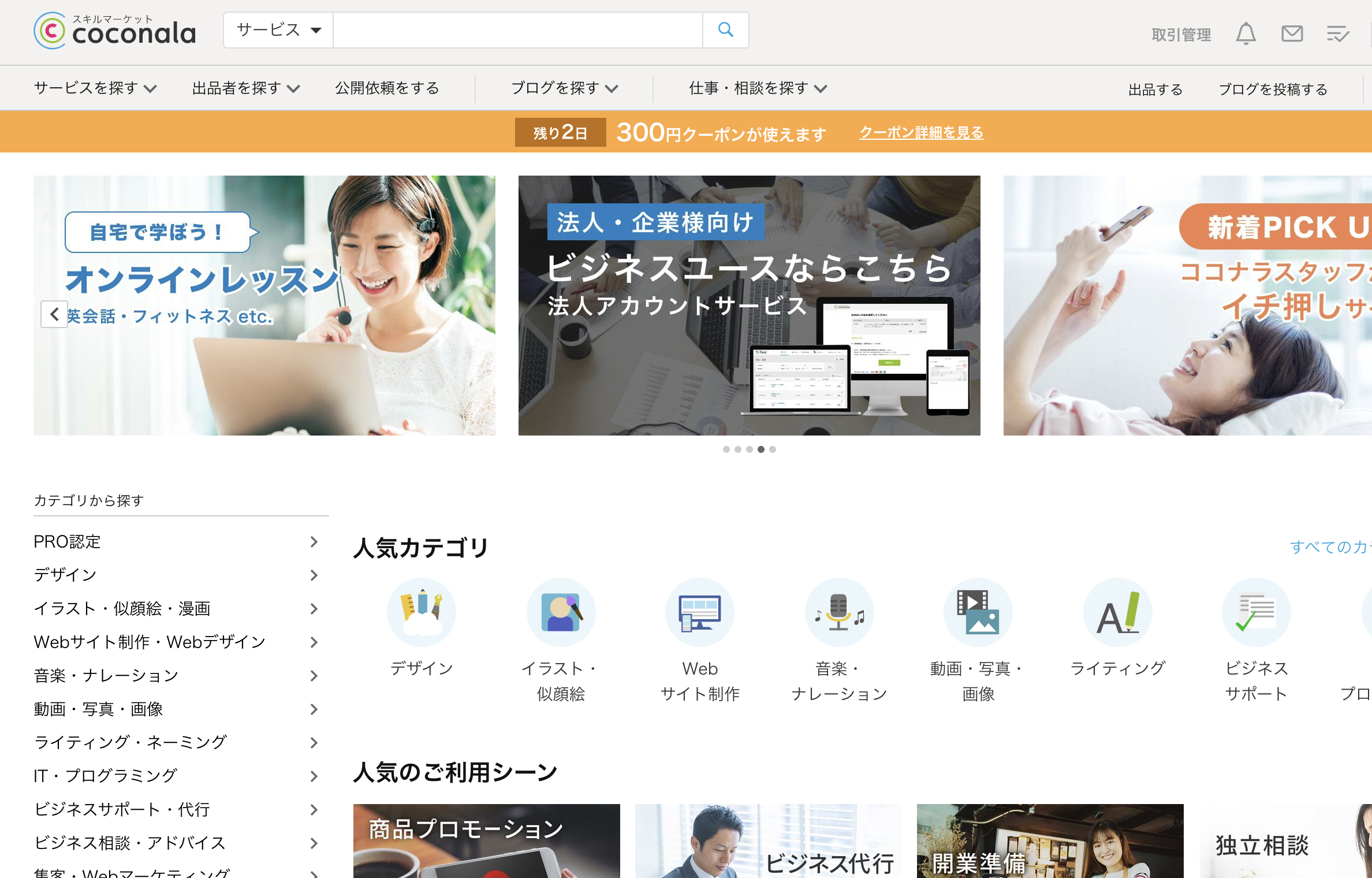Choose the 音楽・ナレーション microphone icon
Viewport: 1372px width, 878px height.
(839, 612)
